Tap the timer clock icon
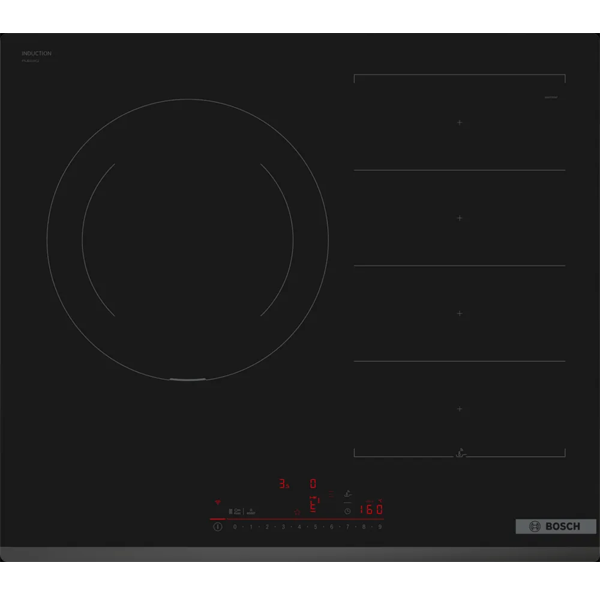Viewport: 600px width, 600px height. (347, 509)
